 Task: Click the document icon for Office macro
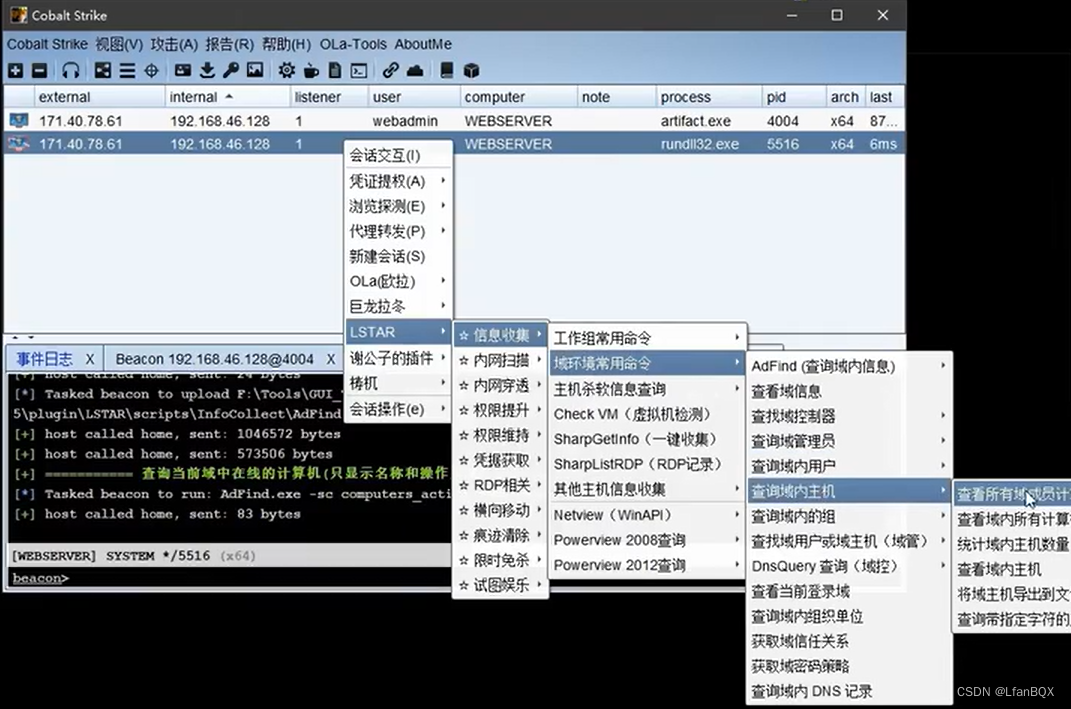[335, 70]
